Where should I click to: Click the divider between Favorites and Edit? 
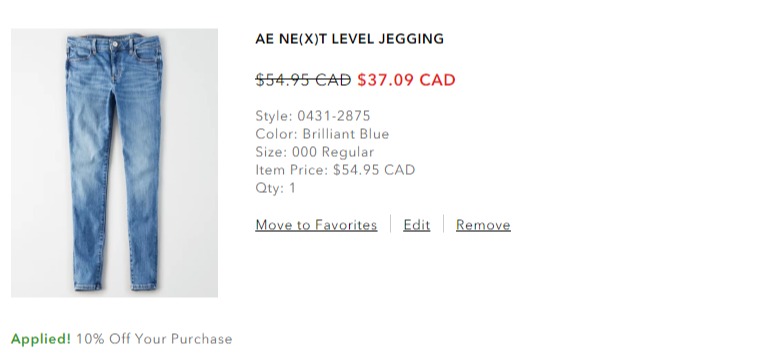391,224
